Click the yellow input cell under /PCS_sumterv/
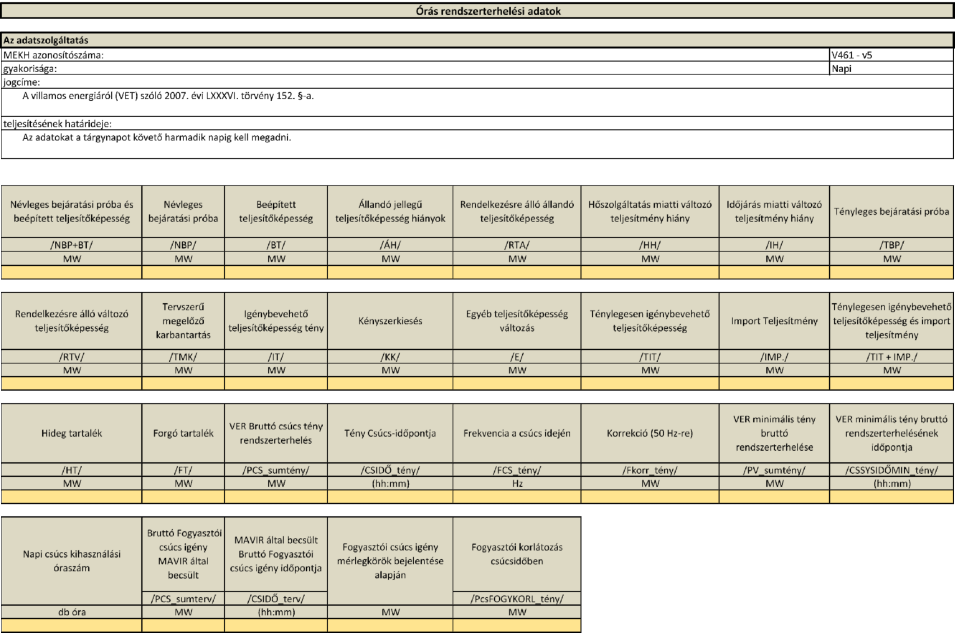 click(183, 624)
